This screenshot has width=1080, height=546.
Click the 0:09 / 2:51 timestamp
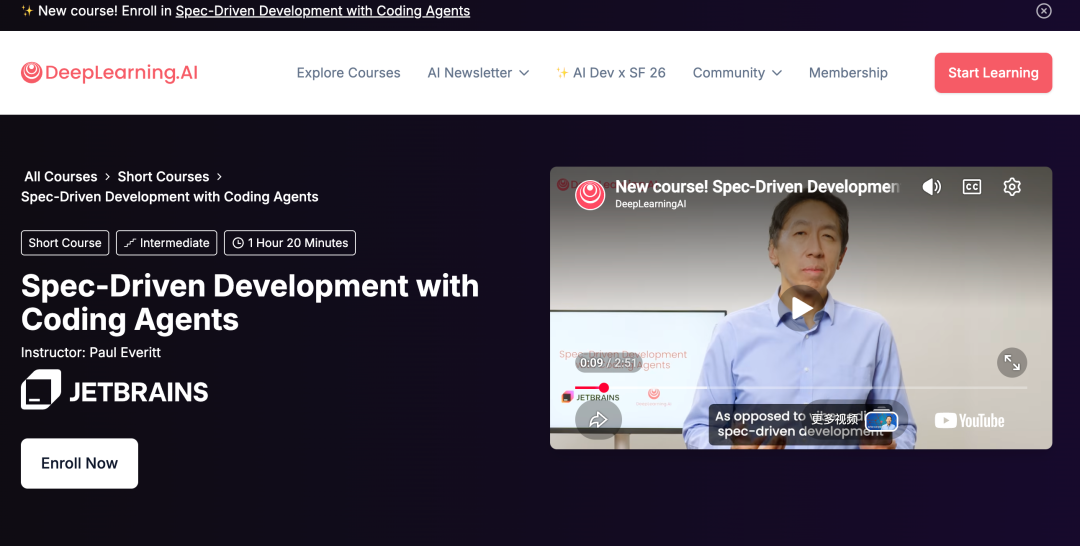pyautogui.click(x=608, y=363)
